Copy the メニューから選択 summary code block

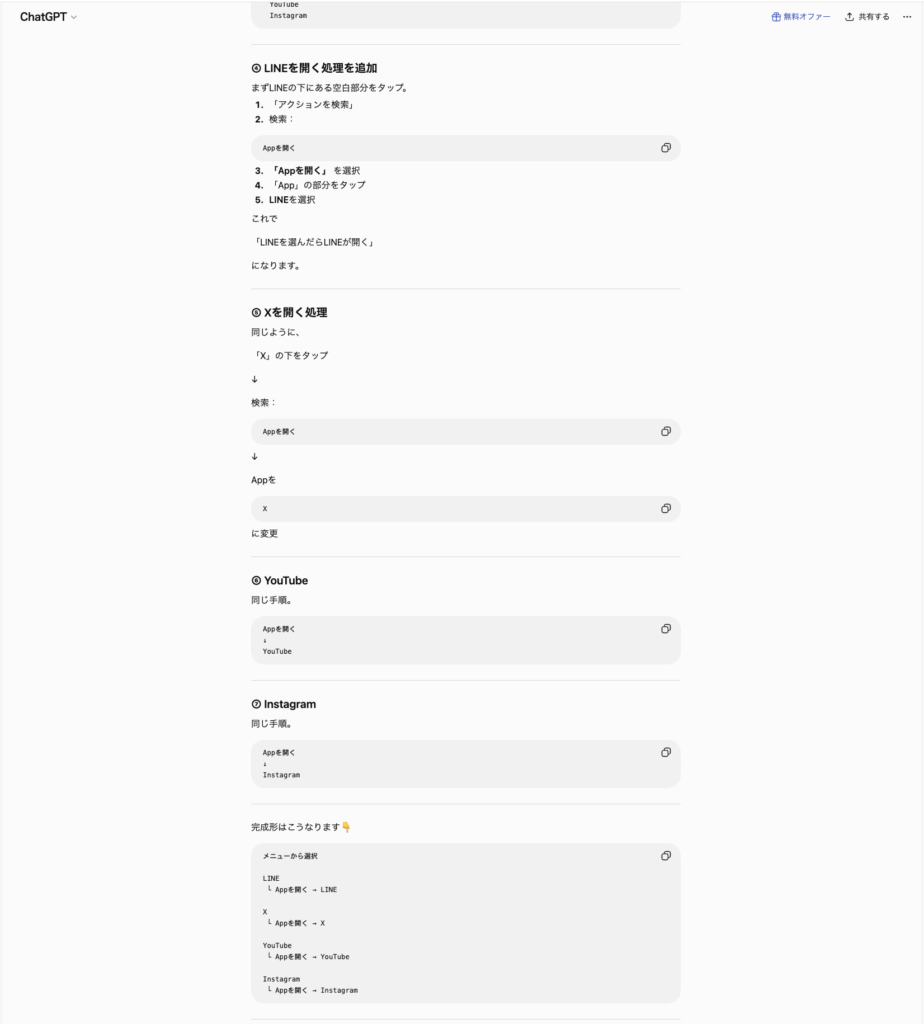[665, 856]
